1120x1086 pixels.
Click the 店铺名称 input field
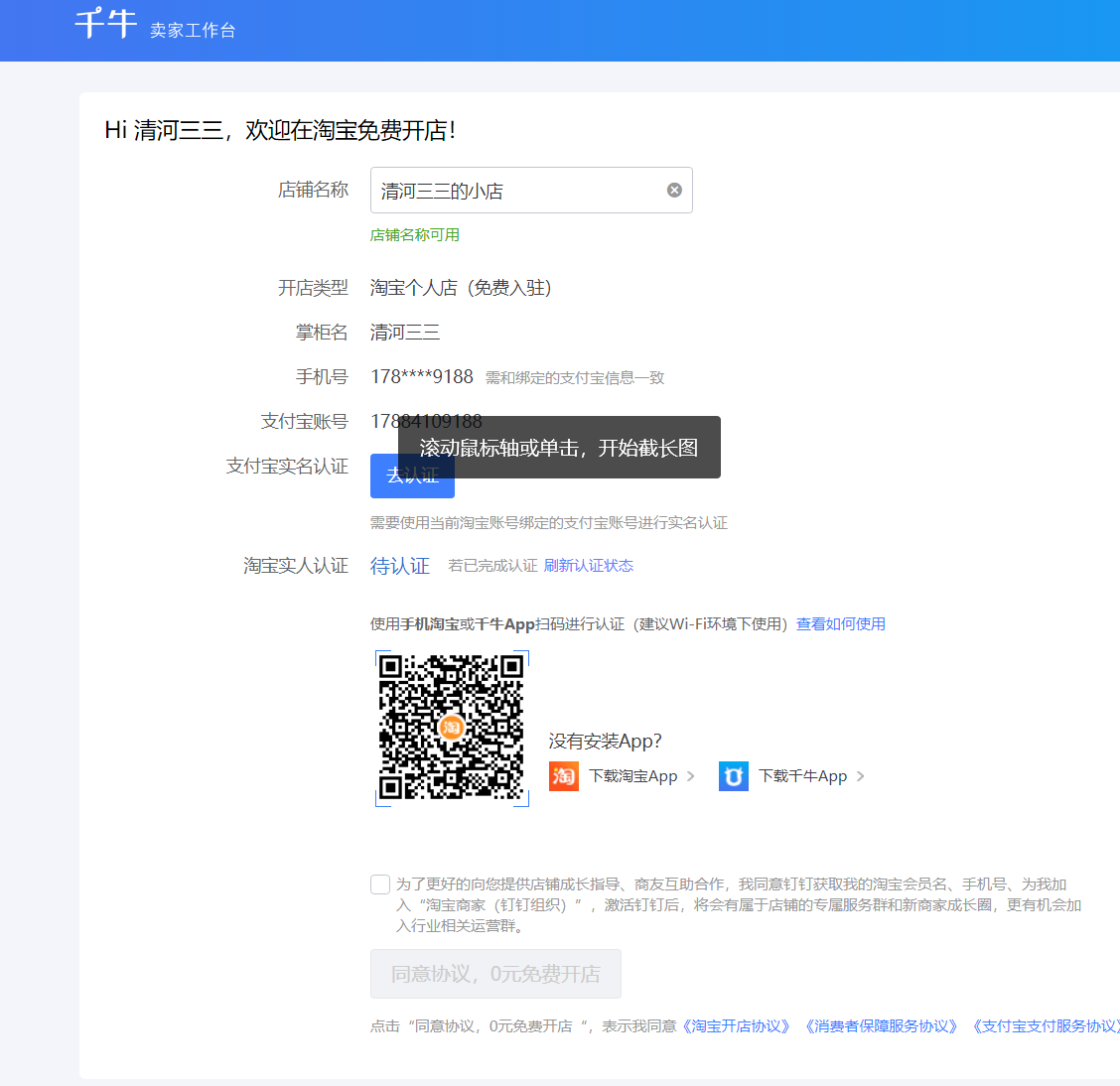pyautogui.click(x=531, y=190)
